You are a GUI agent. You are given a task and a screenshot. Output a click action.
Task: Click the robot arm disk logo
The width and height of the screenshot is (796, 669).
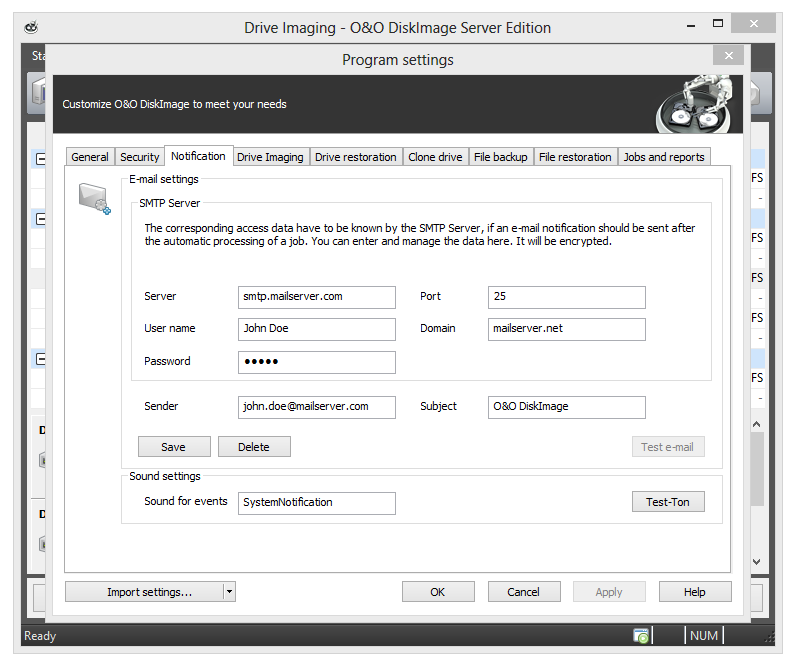pyautogui.click(x=695, y=104)
